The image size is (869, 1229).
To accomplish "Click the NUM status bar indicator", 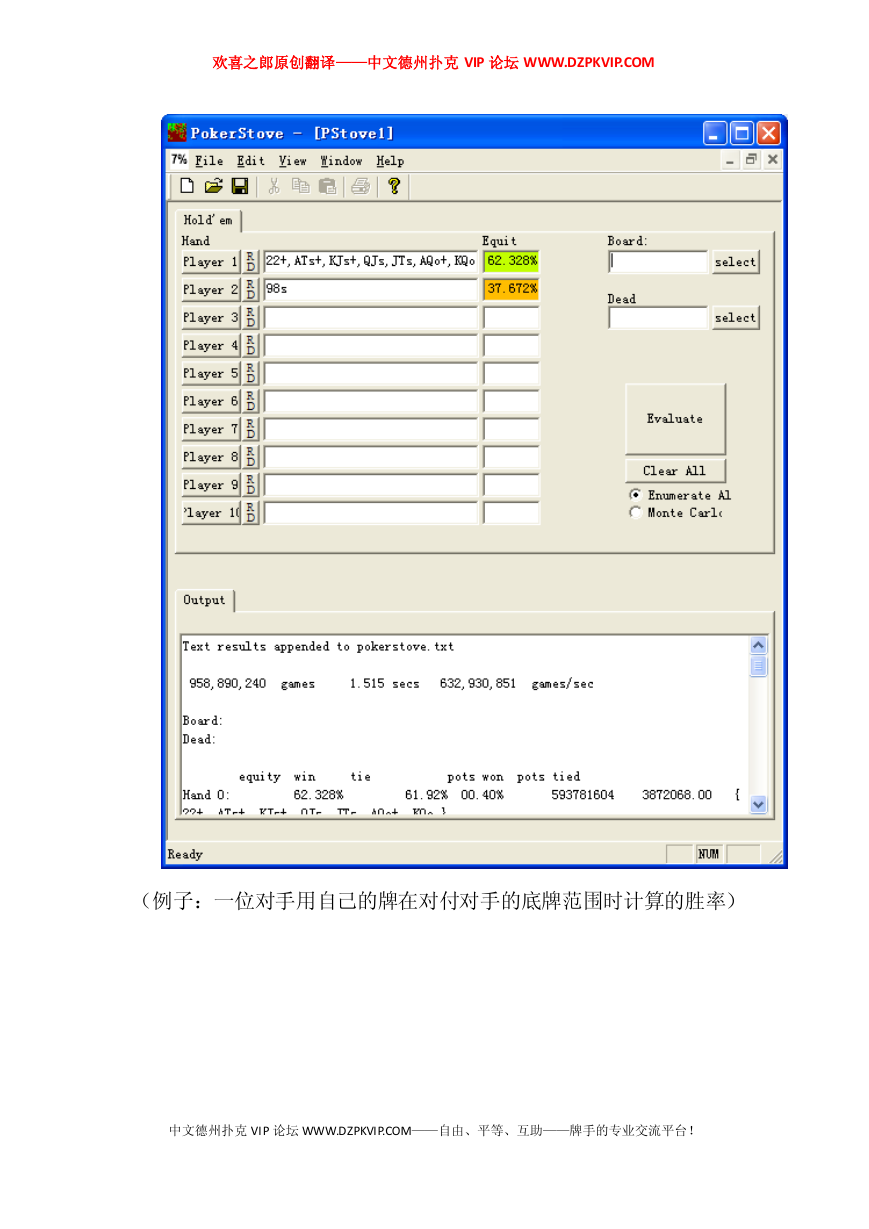I will pyautogui.click(x=708, y=854).
